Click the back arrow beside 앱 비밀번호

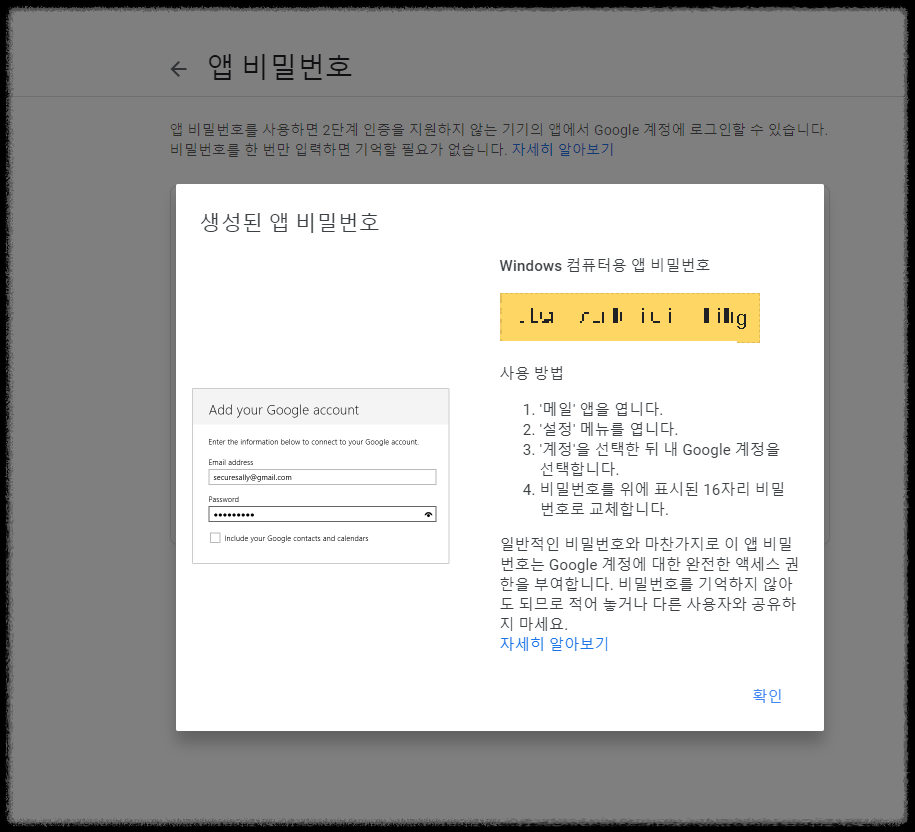point(178,69)
